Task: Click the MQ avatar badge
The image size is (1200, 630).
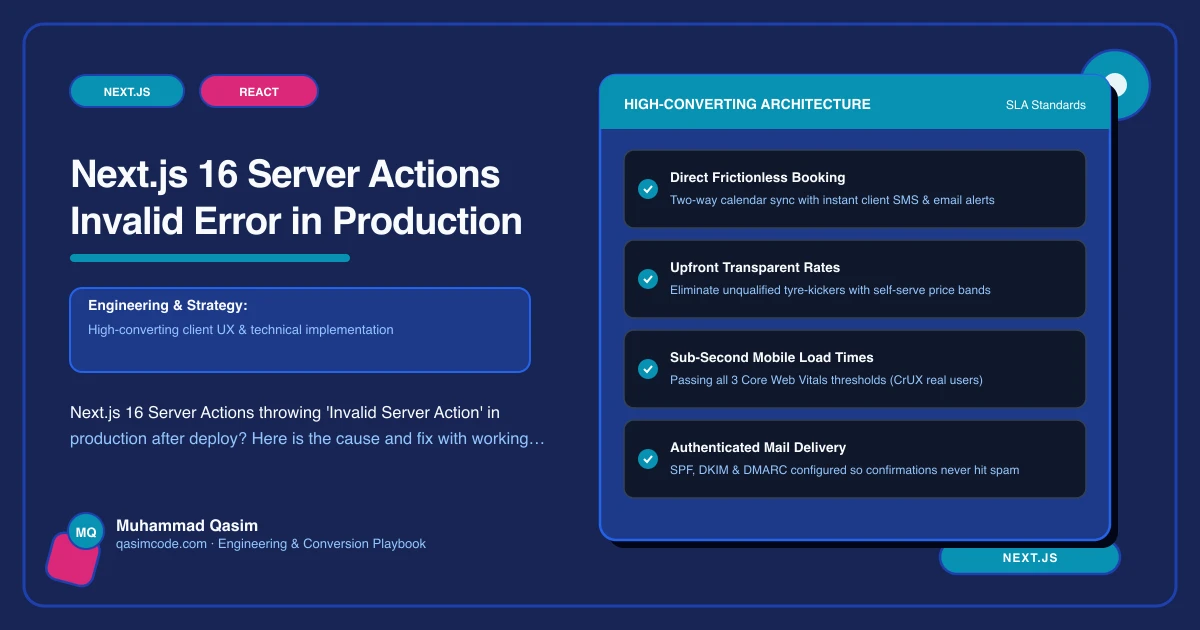Action: (x=86, y=532)
